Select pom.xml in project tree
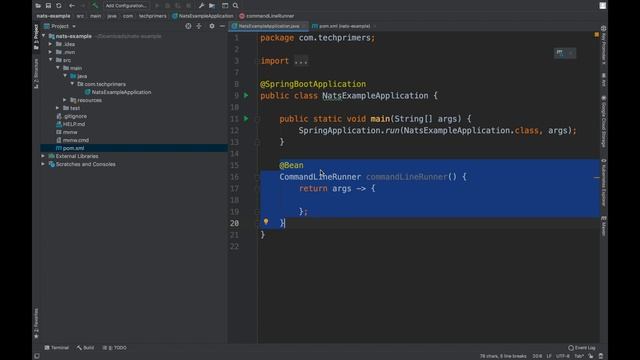640x360 pixels. (x=70, y=148)
